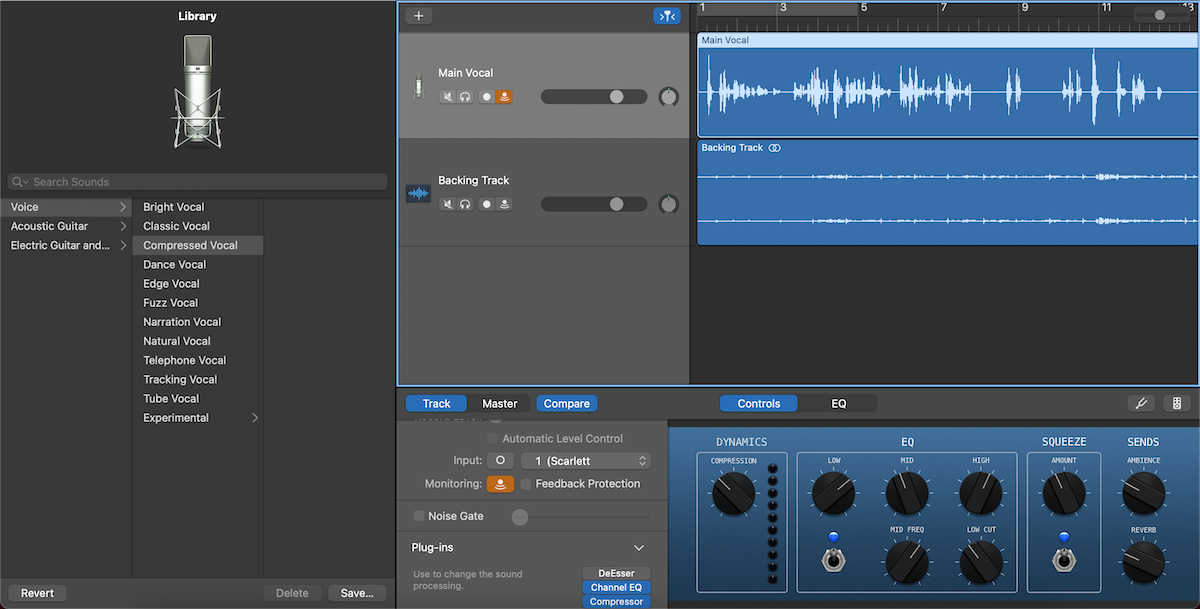Open the Channel EQ plug-in

(616, 587)
